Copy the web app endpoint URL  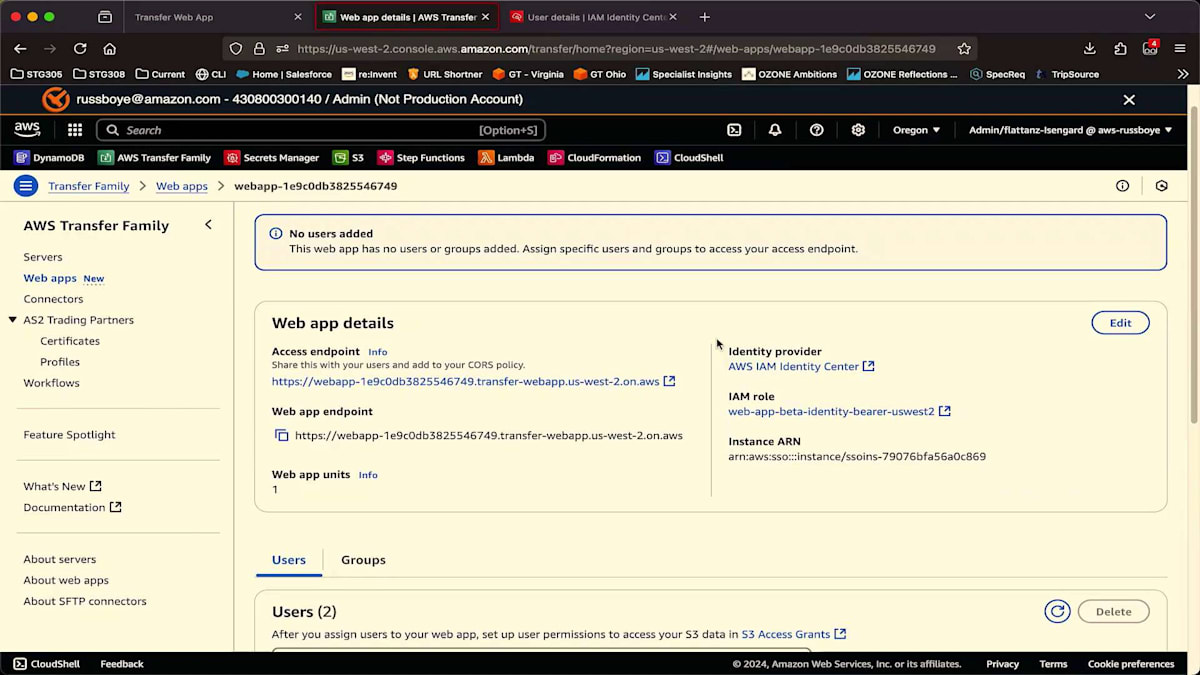[282, 436]
